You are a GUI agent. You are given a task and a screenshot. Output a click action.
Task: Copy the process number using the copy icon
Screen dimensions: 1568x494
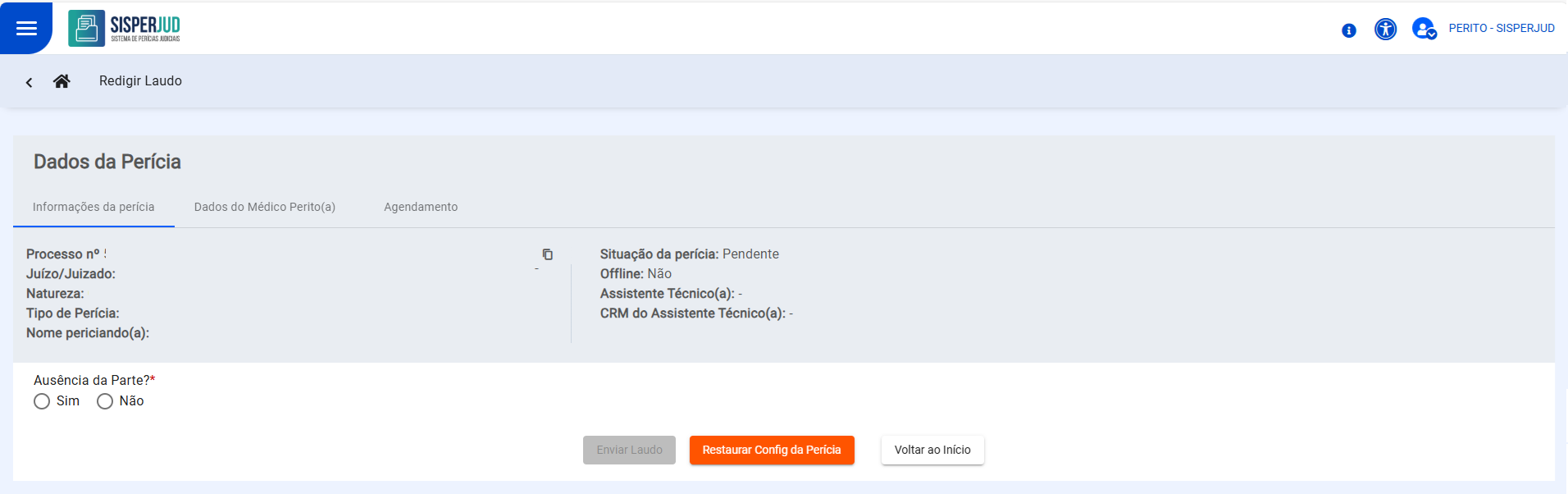[x=548, y=254]
